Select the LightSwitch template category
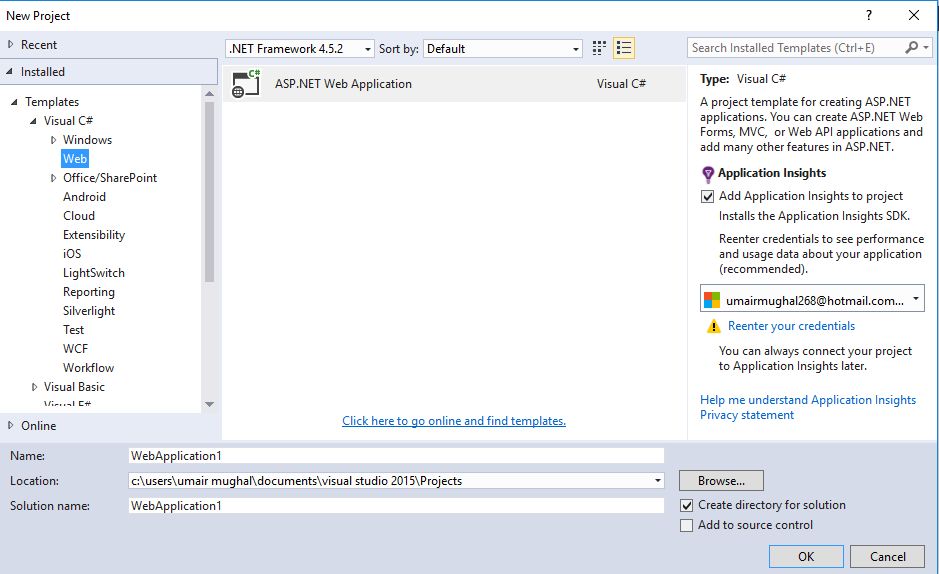 [94, 273]
